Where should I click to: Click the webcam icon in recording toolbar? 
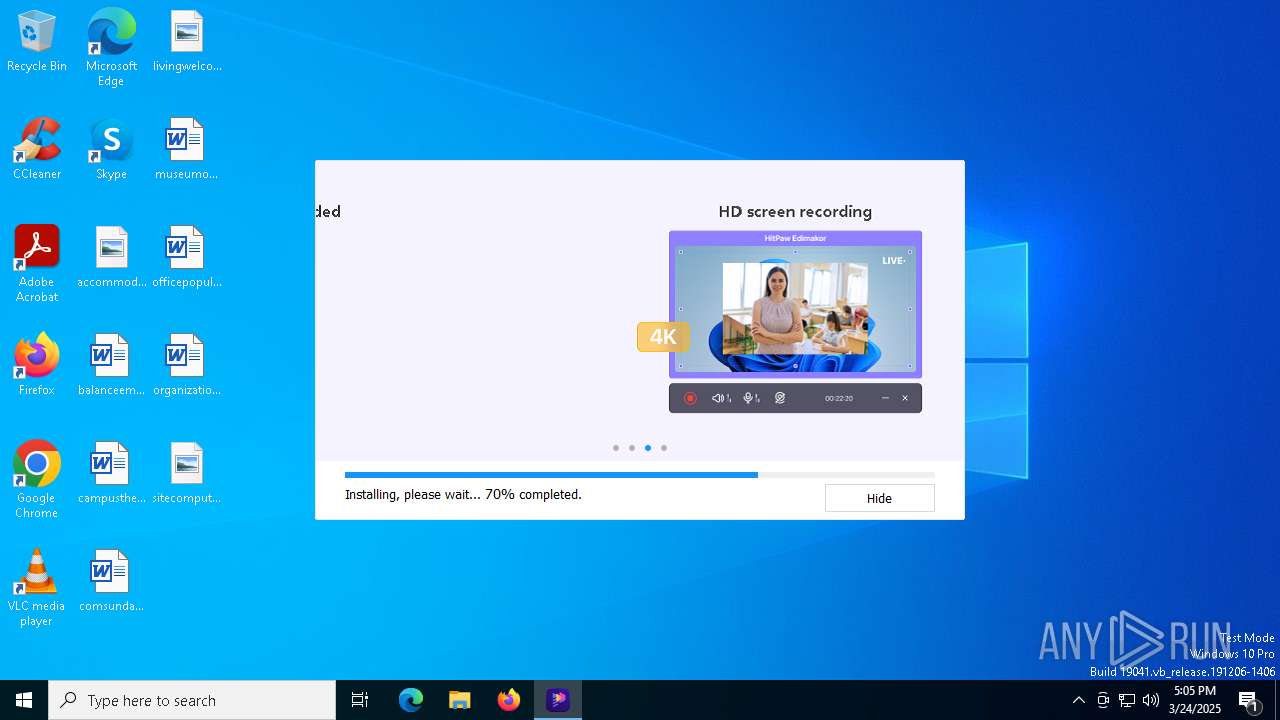pos(780,398)
